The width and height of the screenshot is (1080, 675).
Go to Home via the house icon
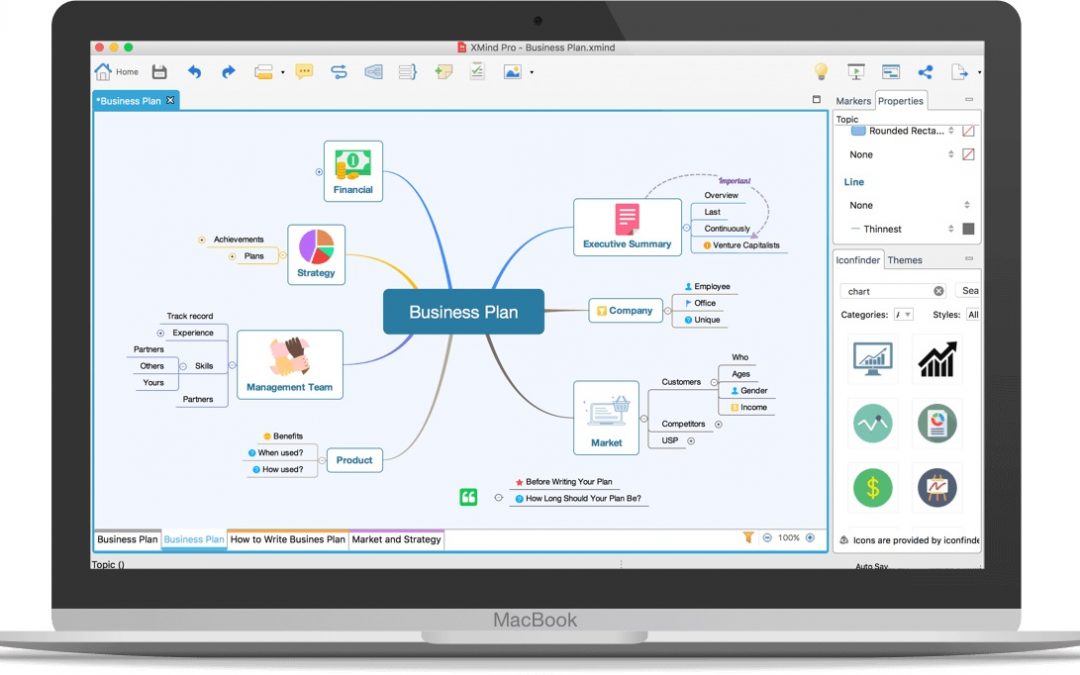[x=103, y=72]
